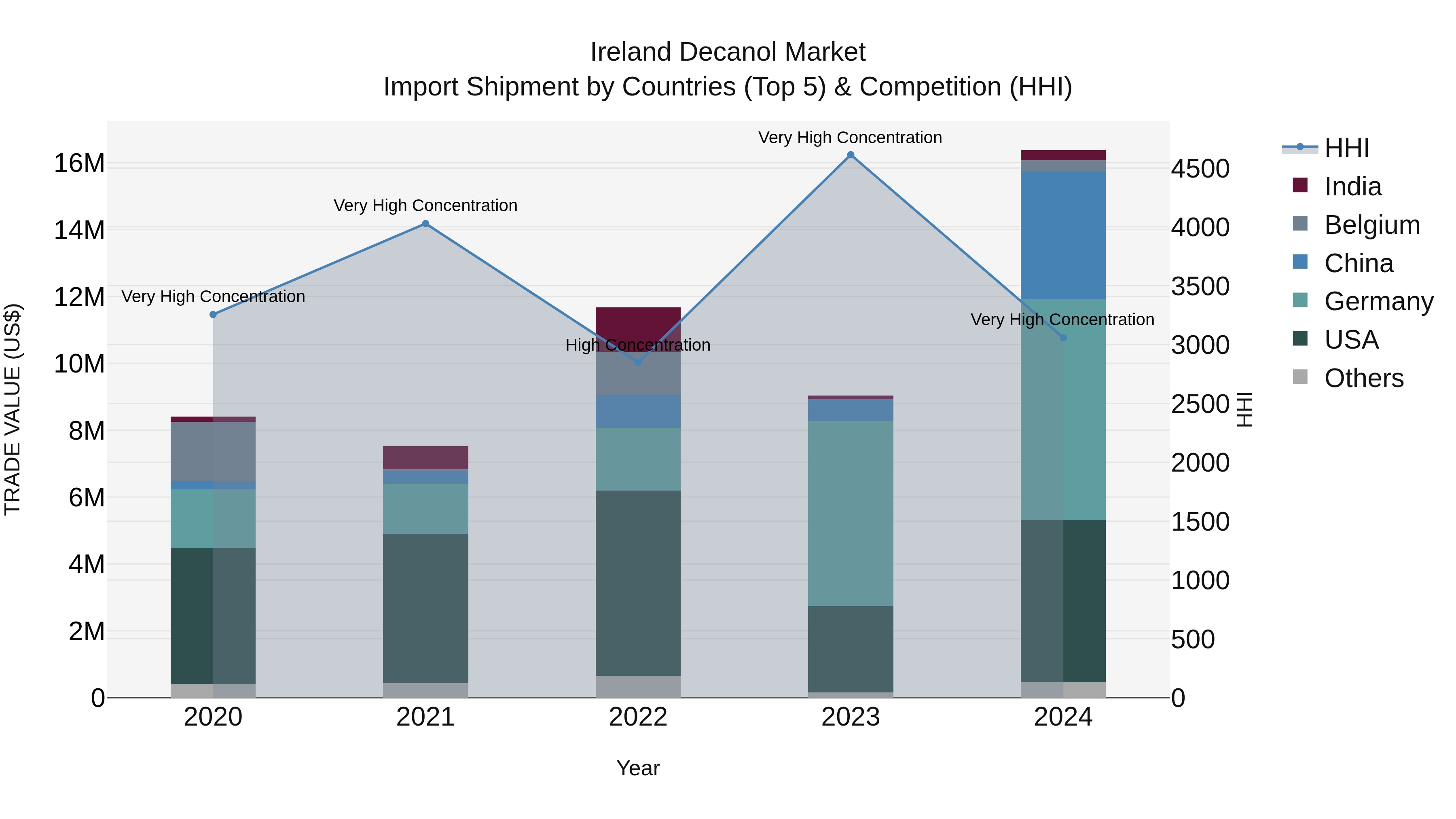This screenshot has height=819, width=1456.
Task: Click the 4500 right axis tick
Action: tap(1200, 169)
